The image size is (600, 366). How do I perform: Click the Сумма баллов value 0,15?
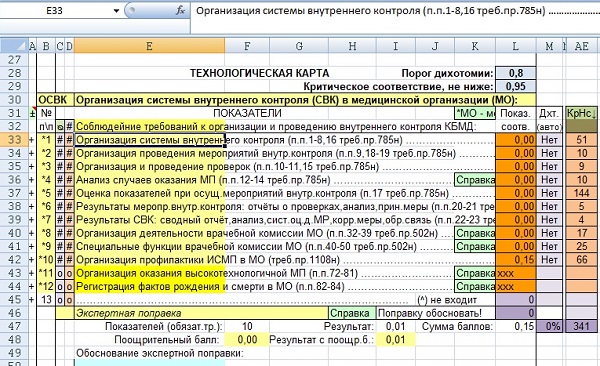click(x=516, y=326)
